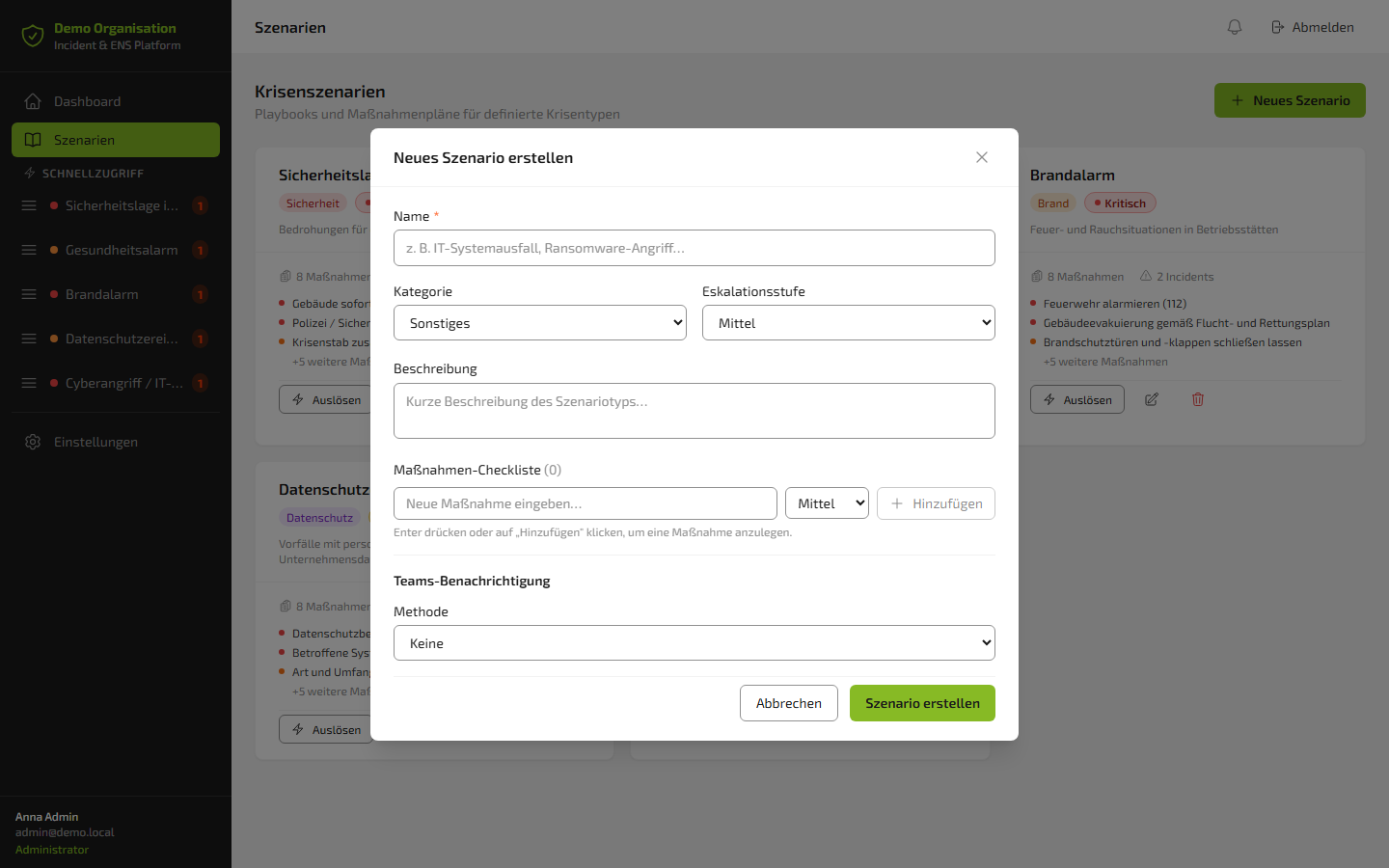Click the drag handle icon beside Datenschutzverletzung shortcut

tap(29, 339)
